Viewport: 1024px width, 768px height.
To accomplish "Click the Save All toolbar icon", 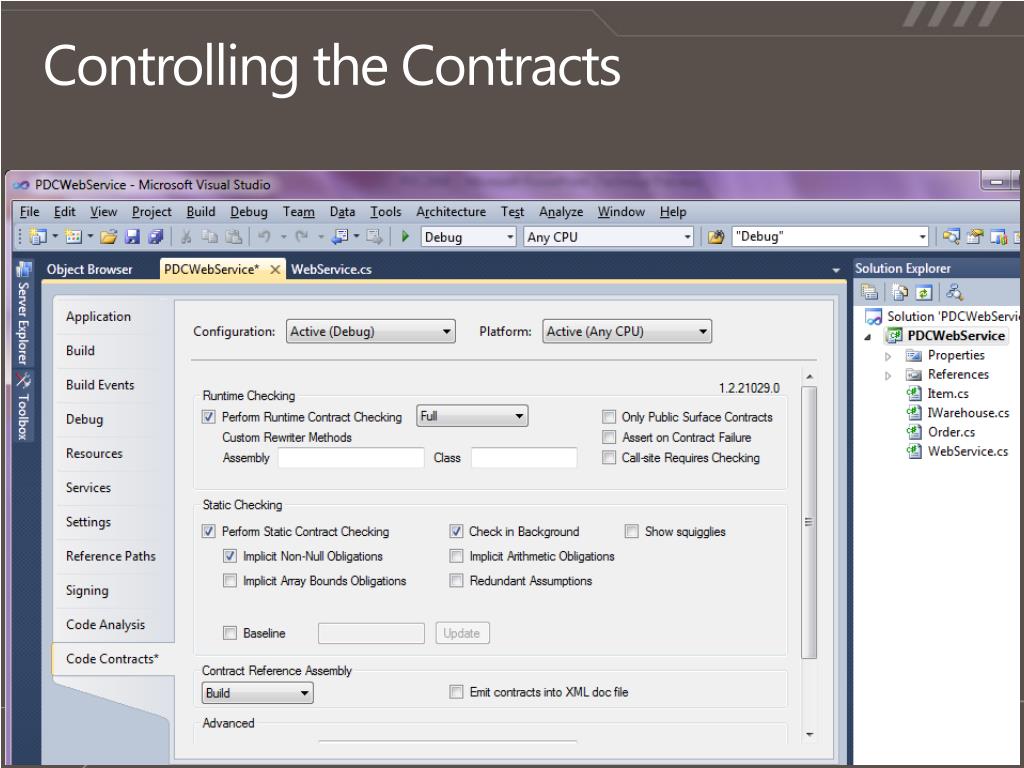I will [x=155, y=236].
